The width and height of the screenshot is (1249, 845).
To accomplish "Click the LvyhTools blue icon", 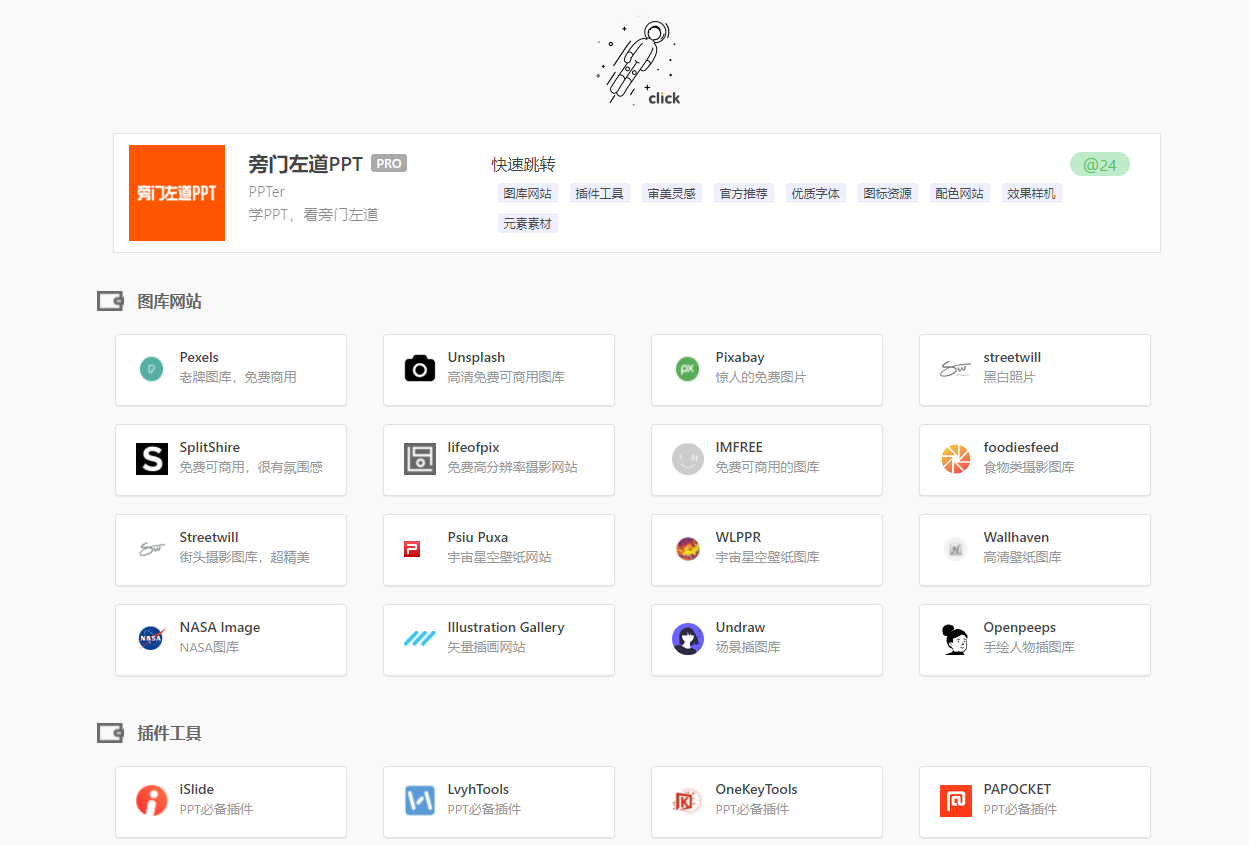I will point(420,801).
